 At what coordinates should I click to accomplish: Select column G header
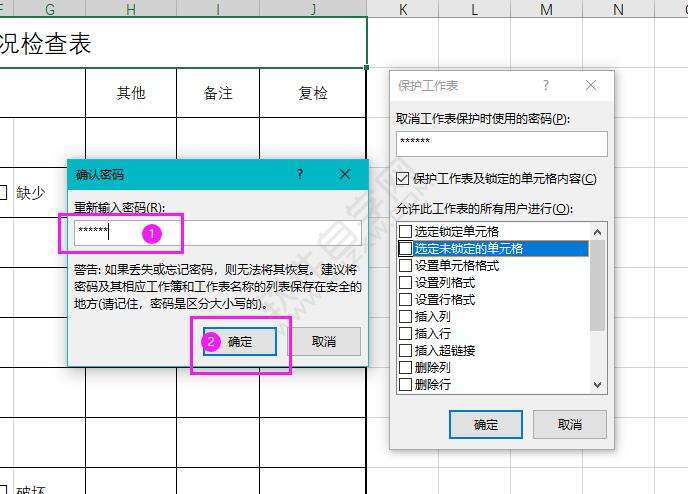click(50, 9)
